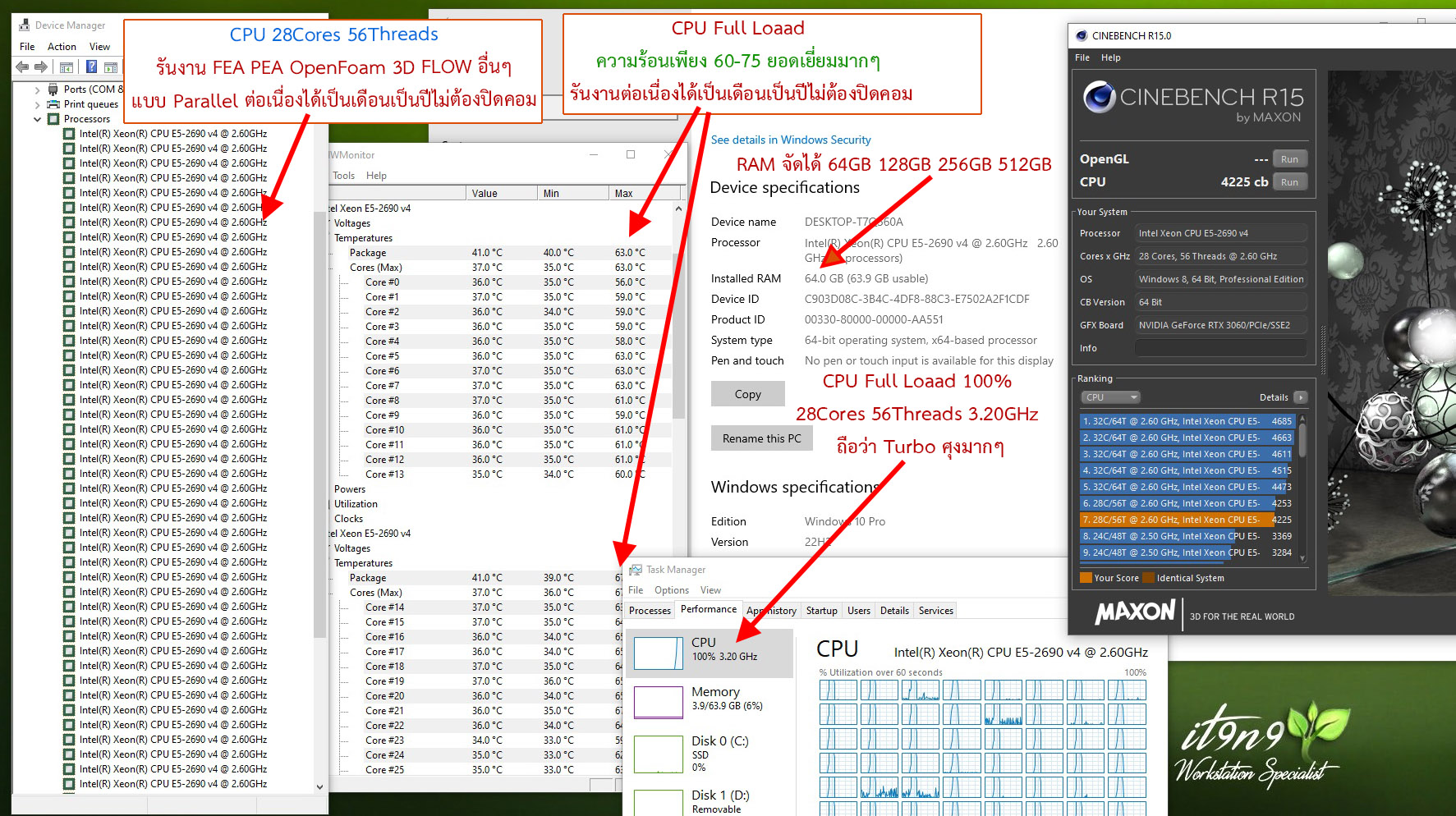Select ranking row 9 with score 3284
The image size is (1456, 816).
coord(1187,552)
